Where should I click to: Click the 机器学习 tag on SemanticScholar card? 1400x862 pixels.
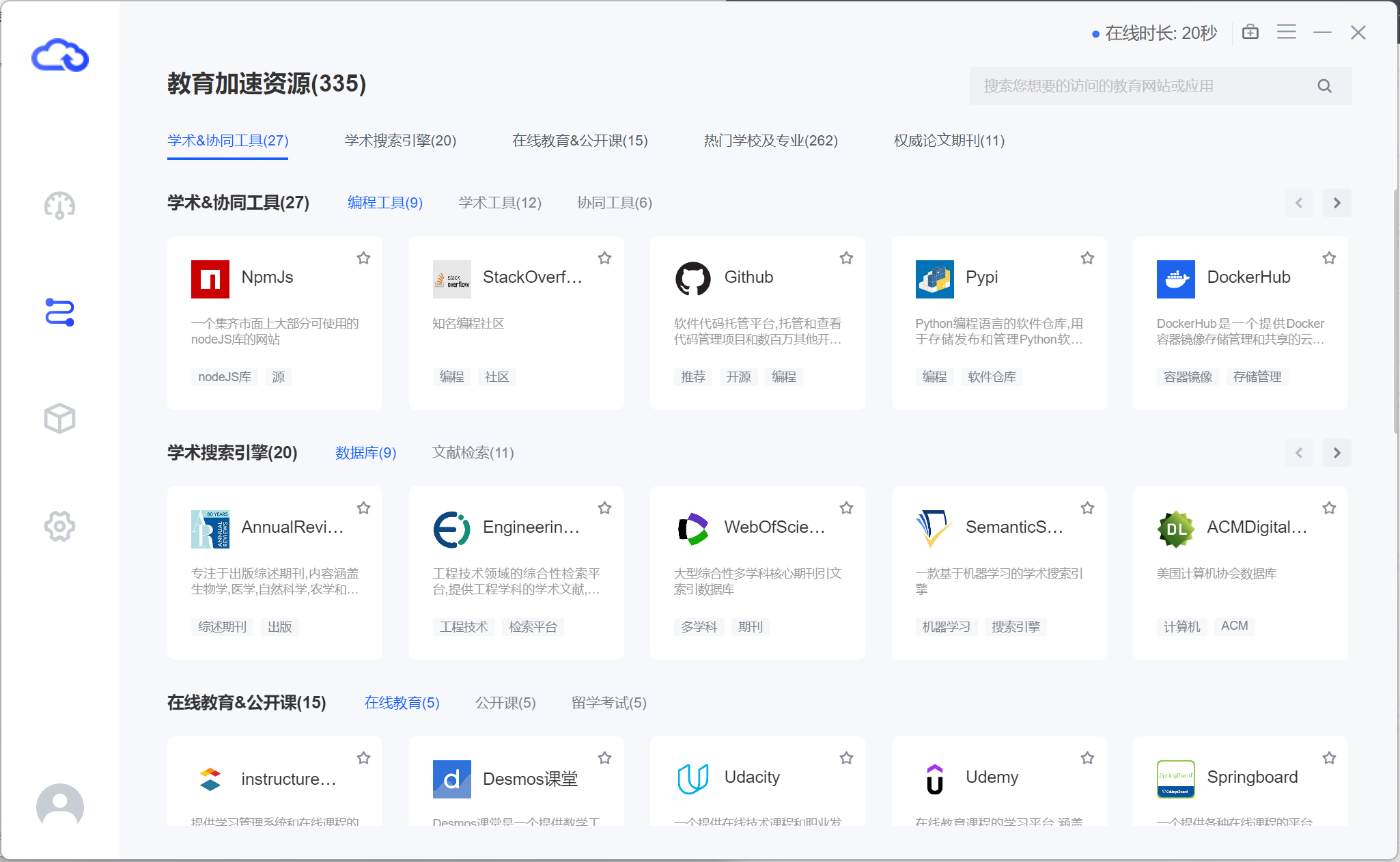(947, 627)
